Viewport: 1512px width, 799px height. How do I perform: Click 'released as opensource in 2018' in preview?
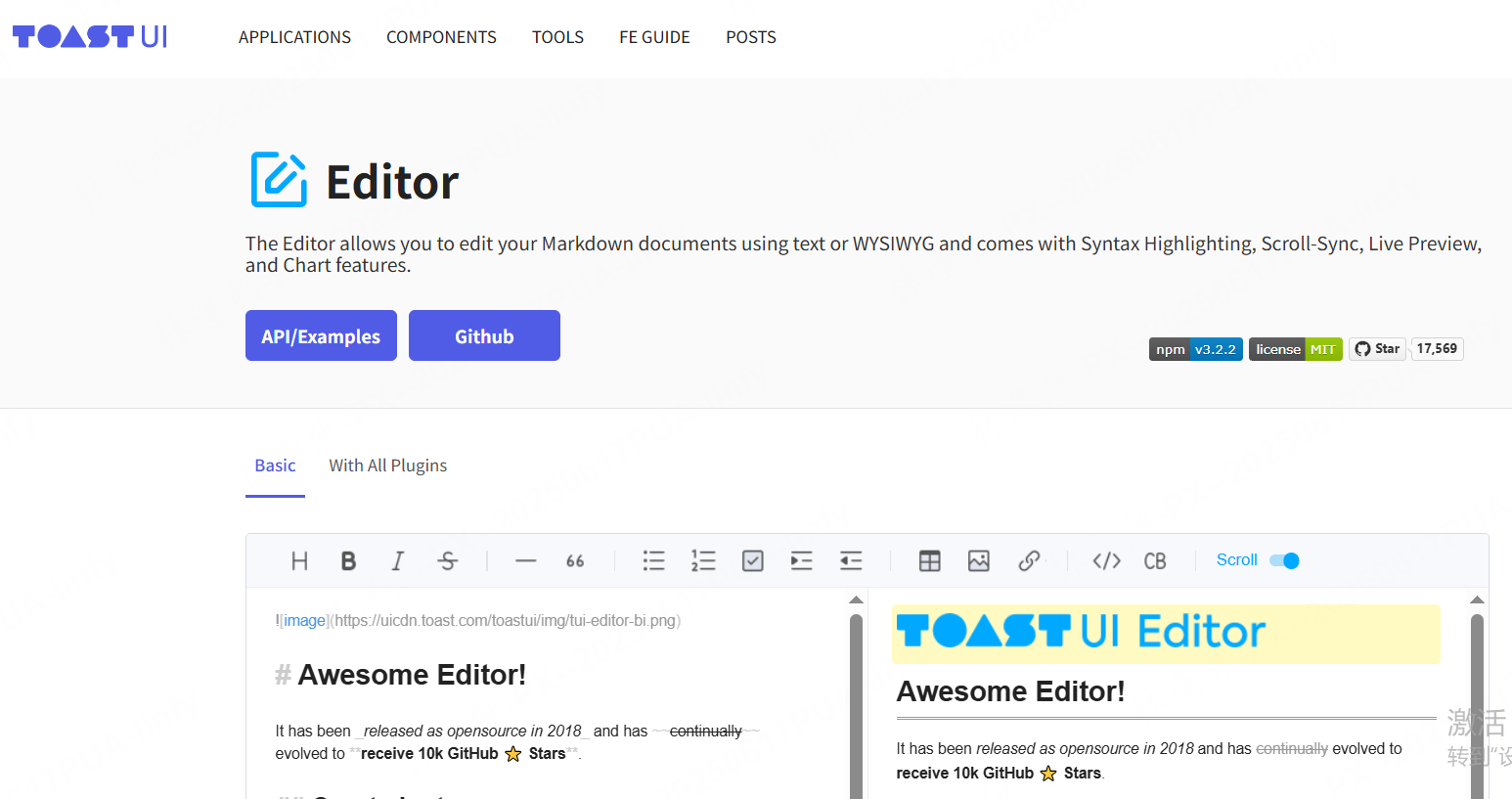(x=1085, y=748)
